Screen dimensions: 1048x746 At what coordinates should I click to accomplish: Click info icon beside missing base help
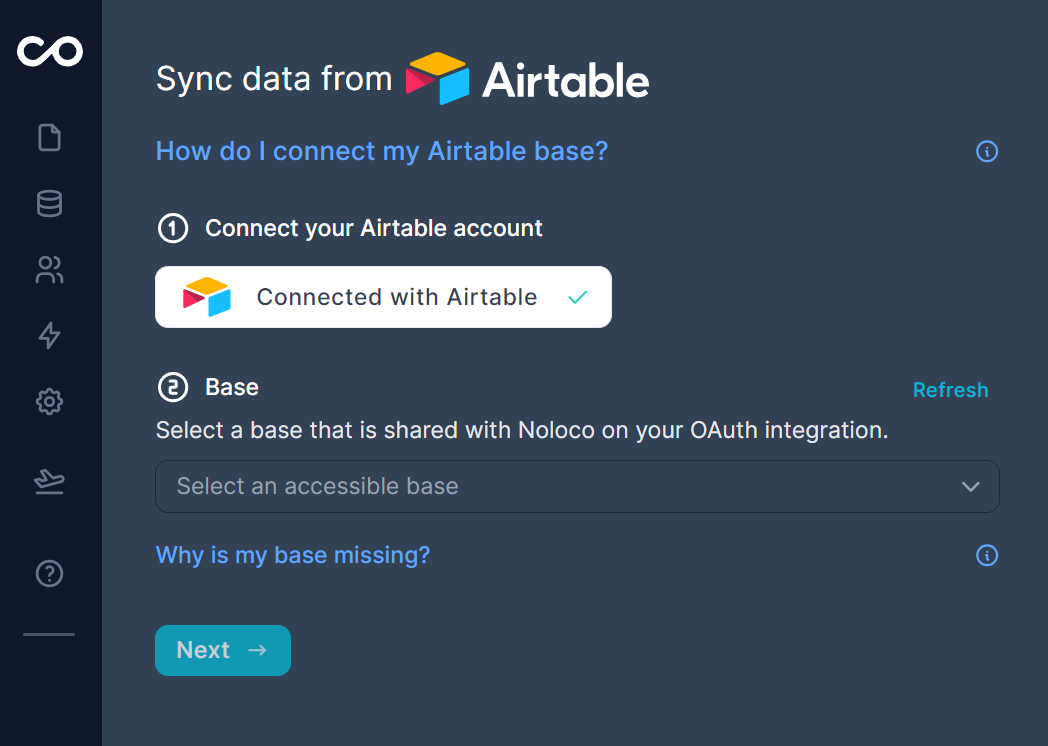[987, 555]
